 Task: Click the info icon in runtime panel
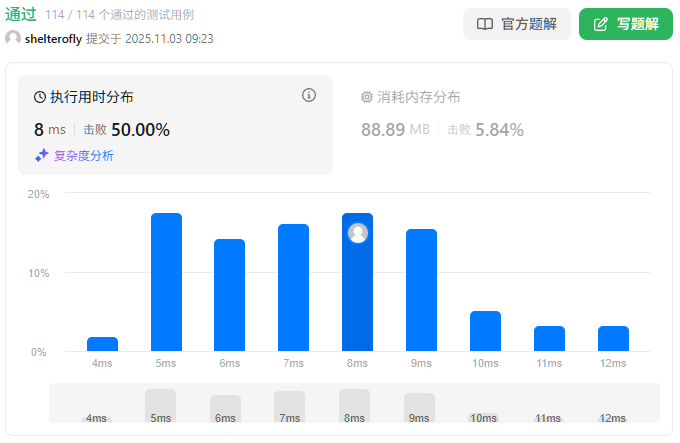(x=309, y=96)
